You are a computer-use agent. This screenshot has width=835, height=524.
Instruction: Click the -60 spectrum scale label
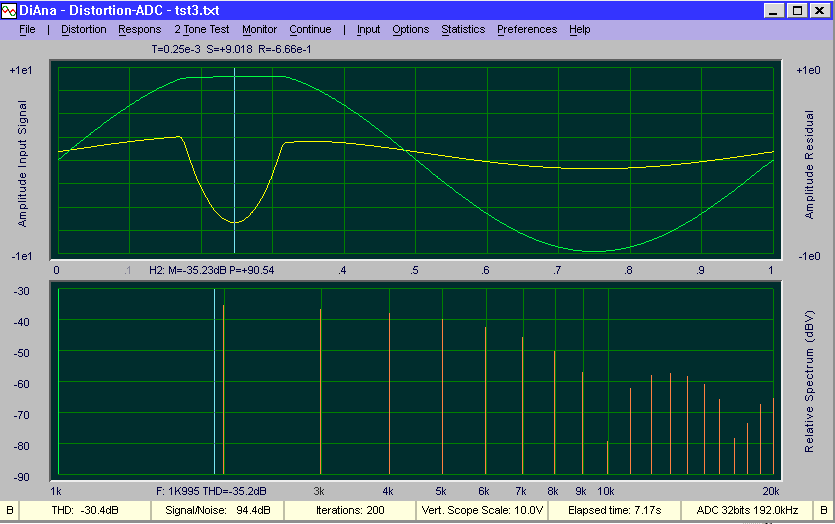21,384
